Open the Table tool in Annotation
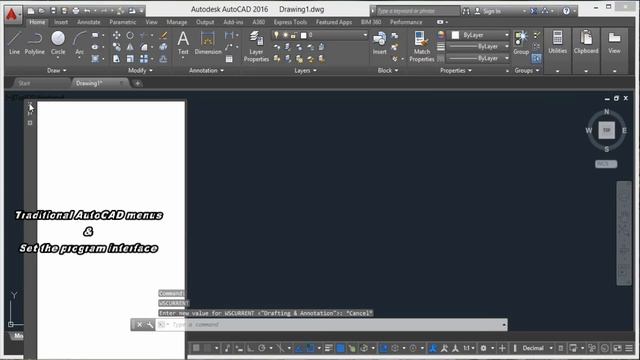Viewport: 640px width, 360px height. point(229,59)
